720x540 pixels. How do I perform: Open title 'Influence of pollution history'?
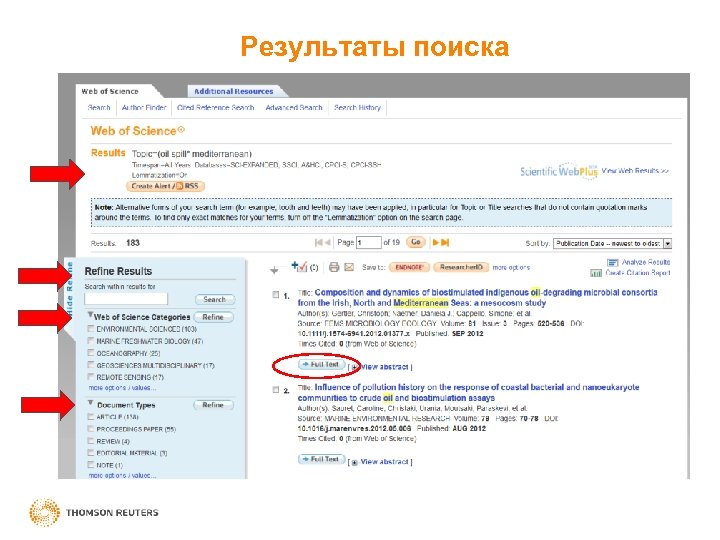click(x=468, y=393)
